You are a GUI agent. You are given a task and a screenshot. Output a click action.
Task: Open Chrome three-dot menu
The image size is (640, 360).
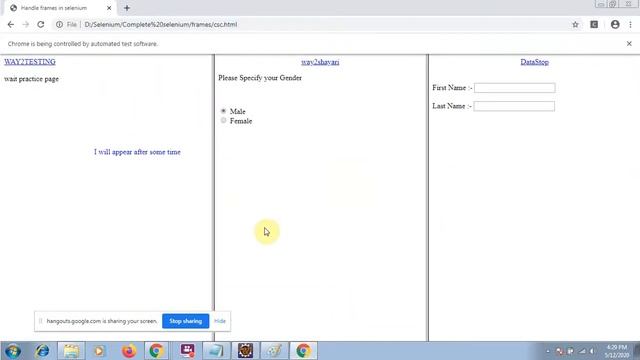tap(630, 24)
